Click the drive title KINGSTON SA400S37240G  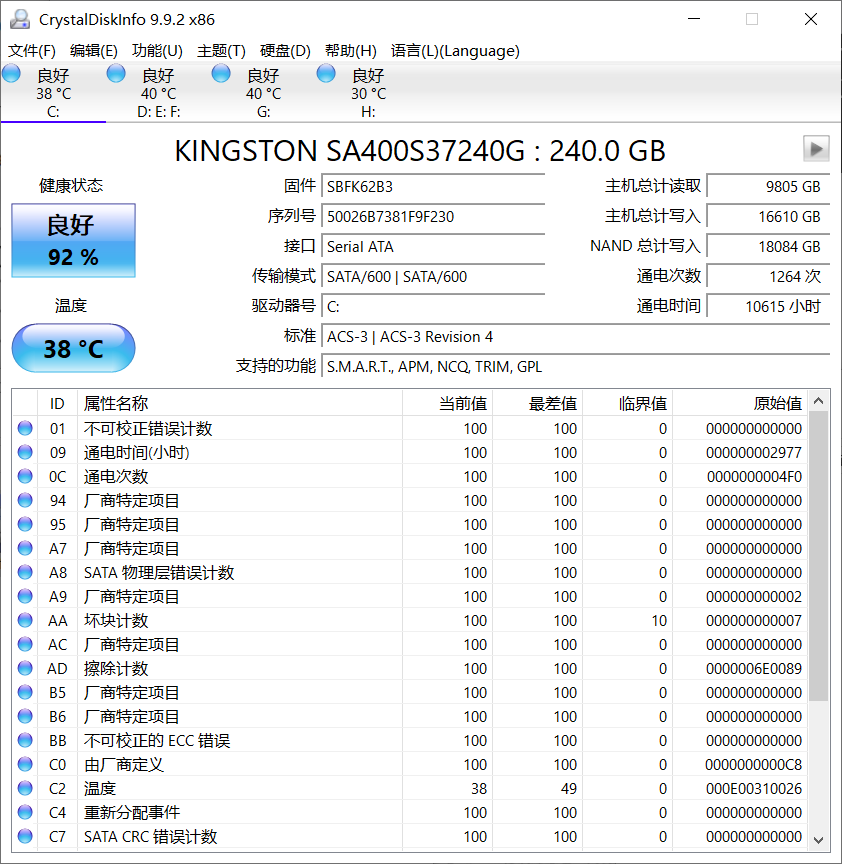[420, 150]
